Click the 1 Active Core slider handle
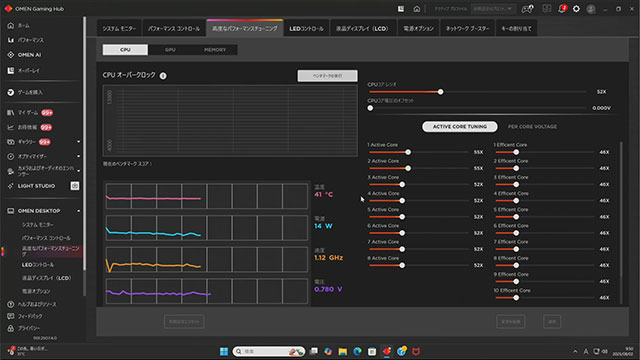 (x=408, y=152)
